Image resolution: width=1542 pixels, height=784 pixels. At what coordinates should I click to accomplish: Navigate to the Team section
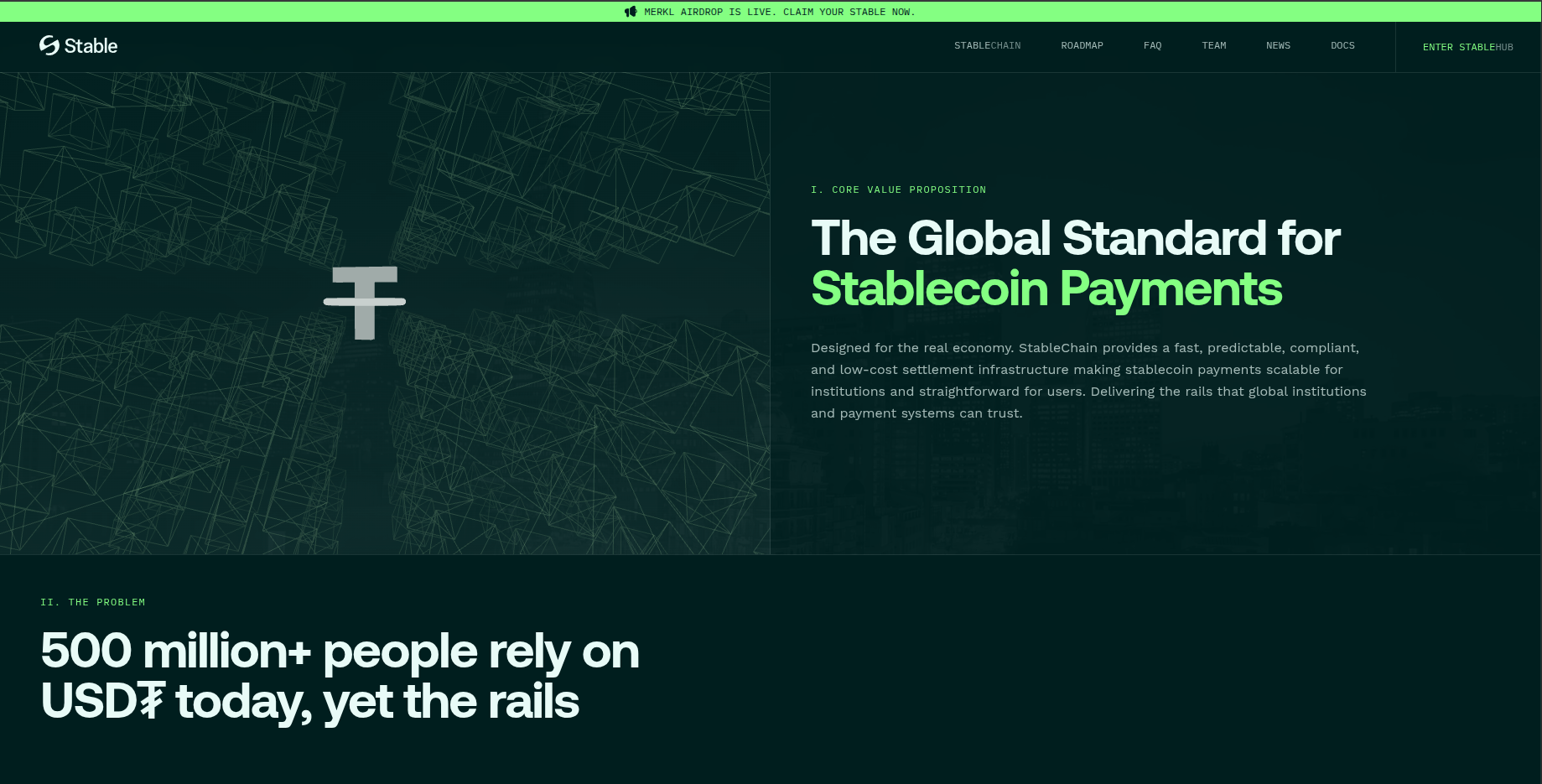1213,46
